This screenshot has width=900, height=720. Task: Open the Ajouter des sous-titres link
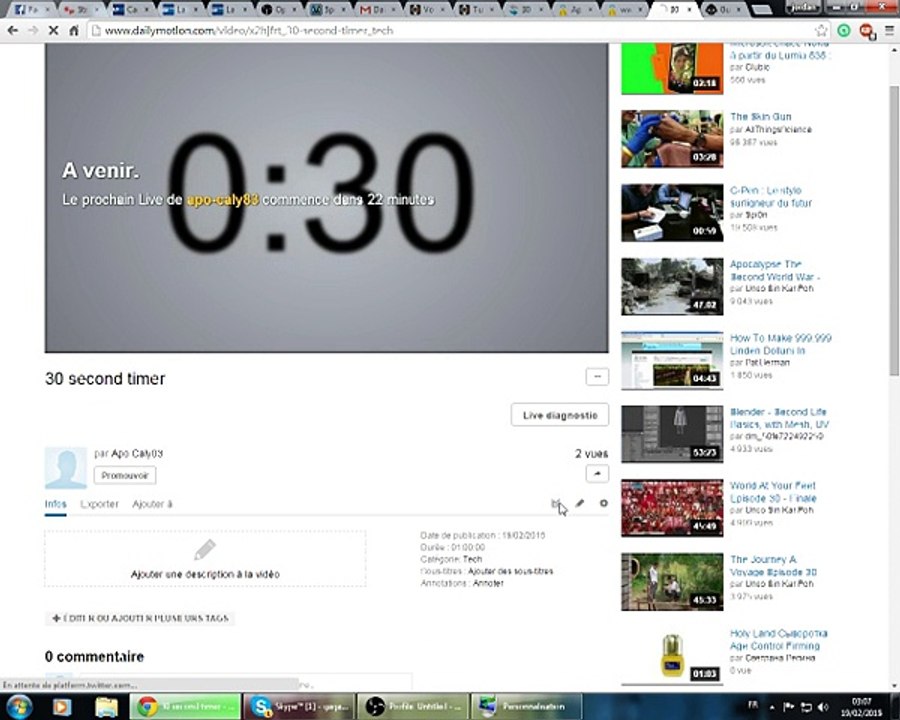(510, 571)
